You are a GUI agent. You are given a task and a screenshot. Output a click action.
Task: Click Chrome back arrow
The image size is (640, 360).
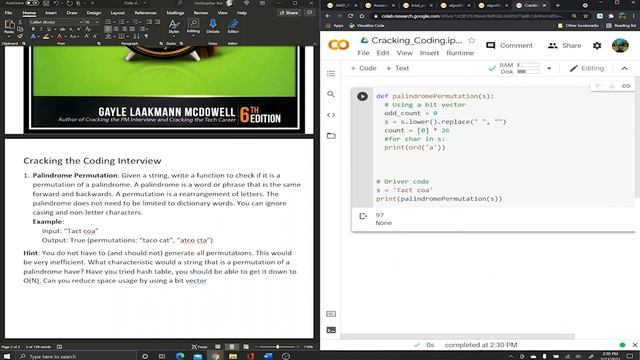click(x=328, y=16)
